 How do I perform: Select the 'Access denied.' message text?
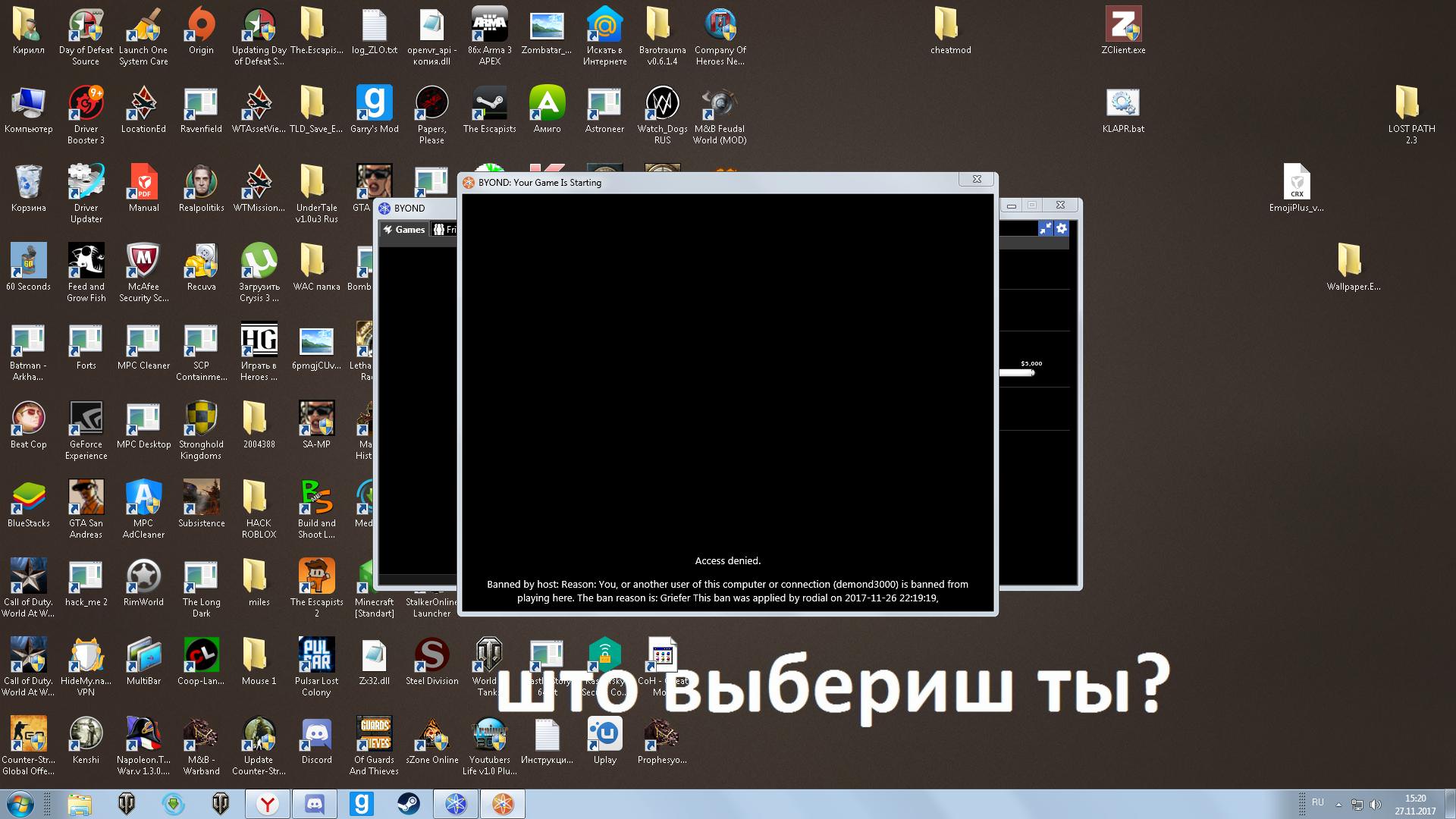[728, 561]
